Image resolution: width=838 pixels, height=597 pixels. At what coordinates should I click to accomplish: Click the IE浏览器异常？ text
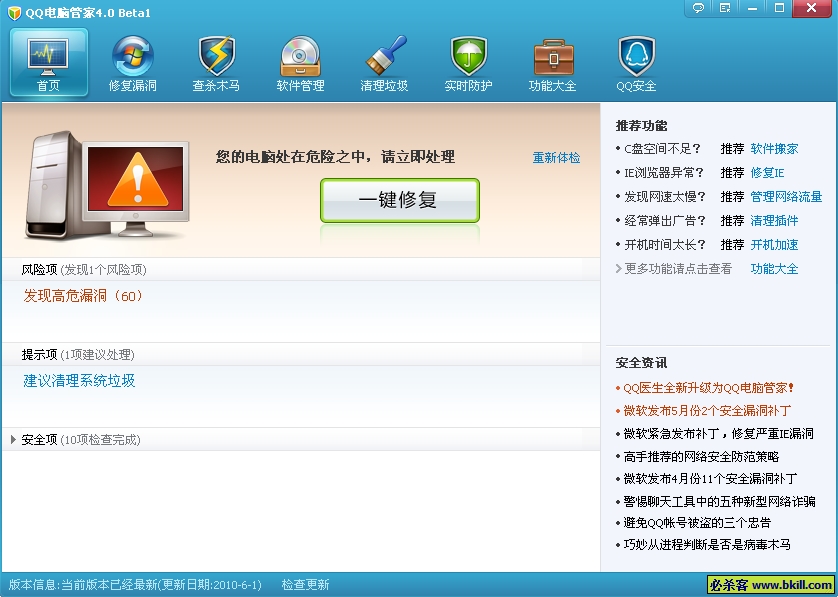[664, 173]
